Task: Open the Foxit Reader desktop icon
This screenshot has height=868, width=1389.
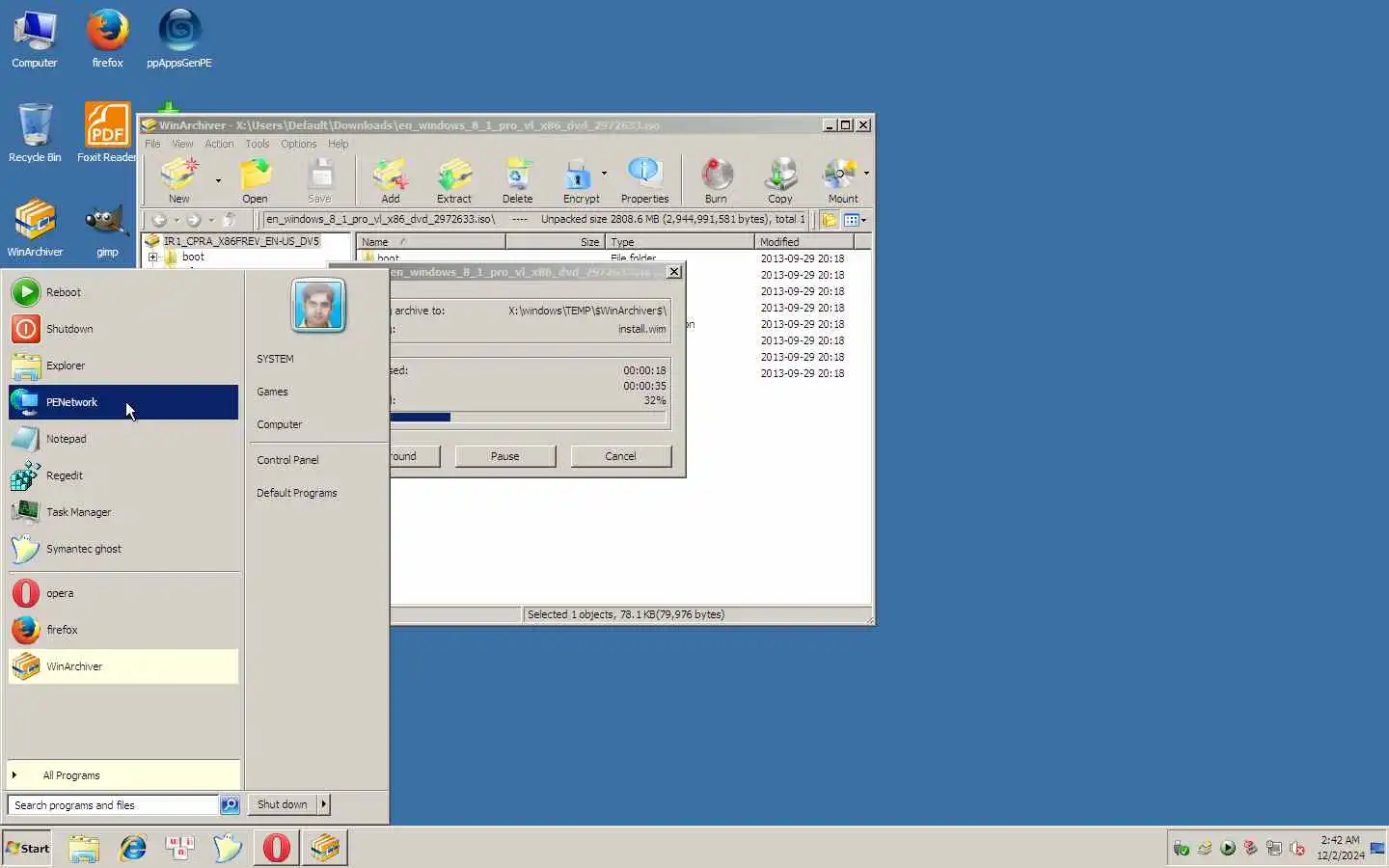Action: (107, 132)
